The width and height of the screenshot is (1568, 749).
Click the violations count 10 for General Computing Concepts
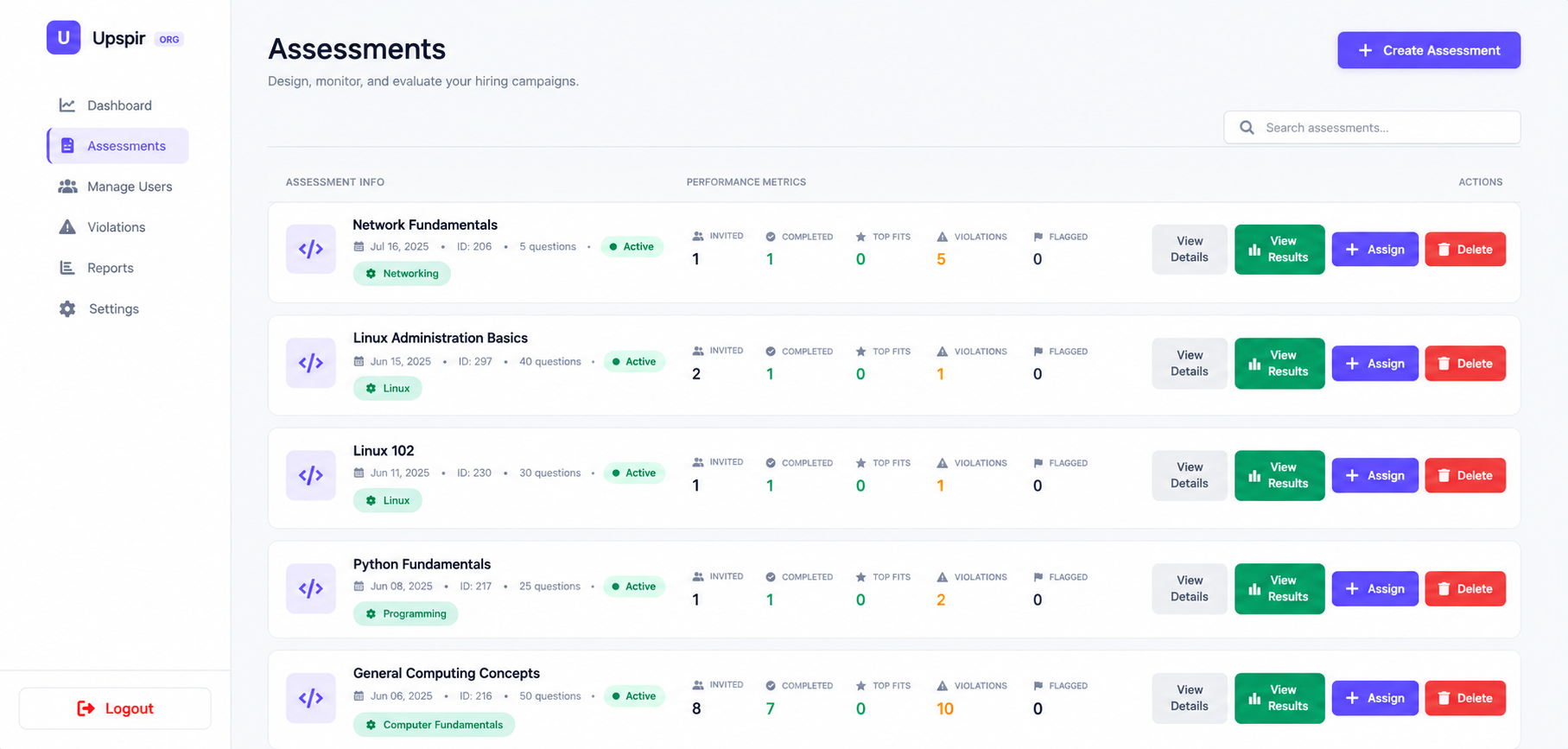coord(945,709)
